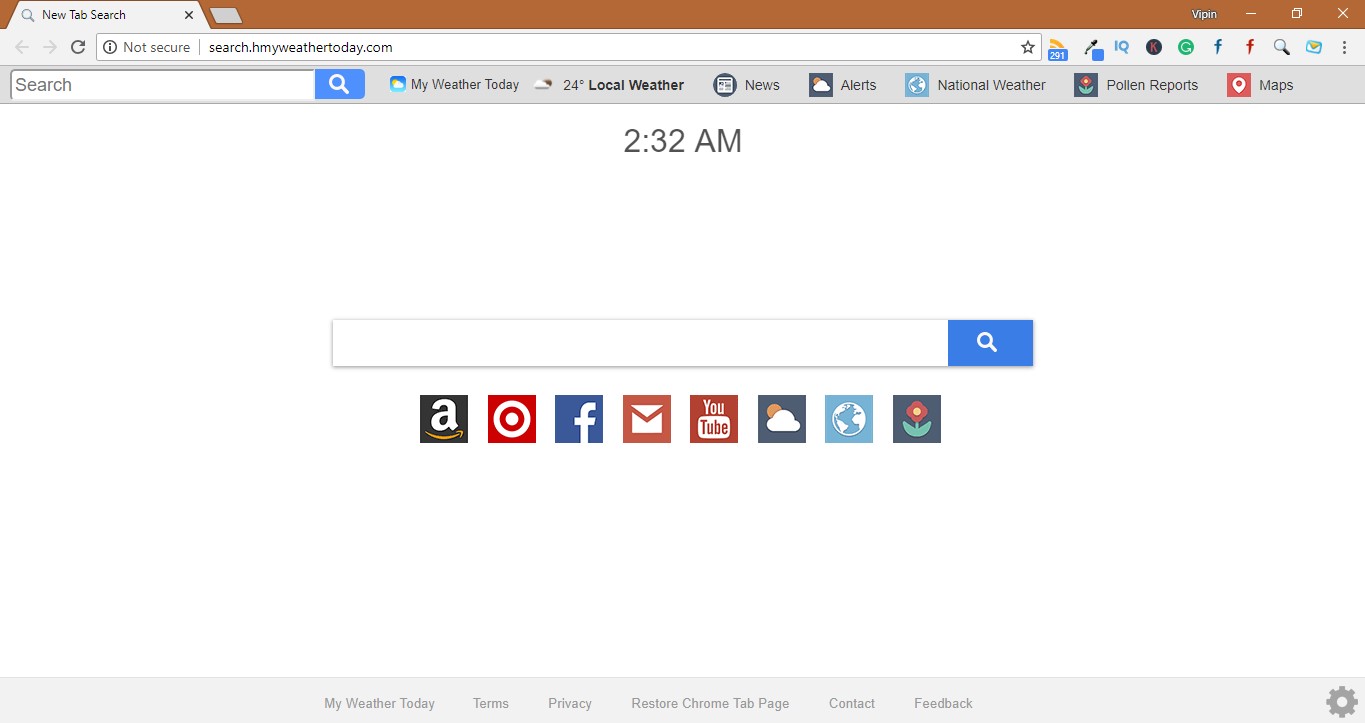Open the Privacy link in the footer

[x=569, y=703]
